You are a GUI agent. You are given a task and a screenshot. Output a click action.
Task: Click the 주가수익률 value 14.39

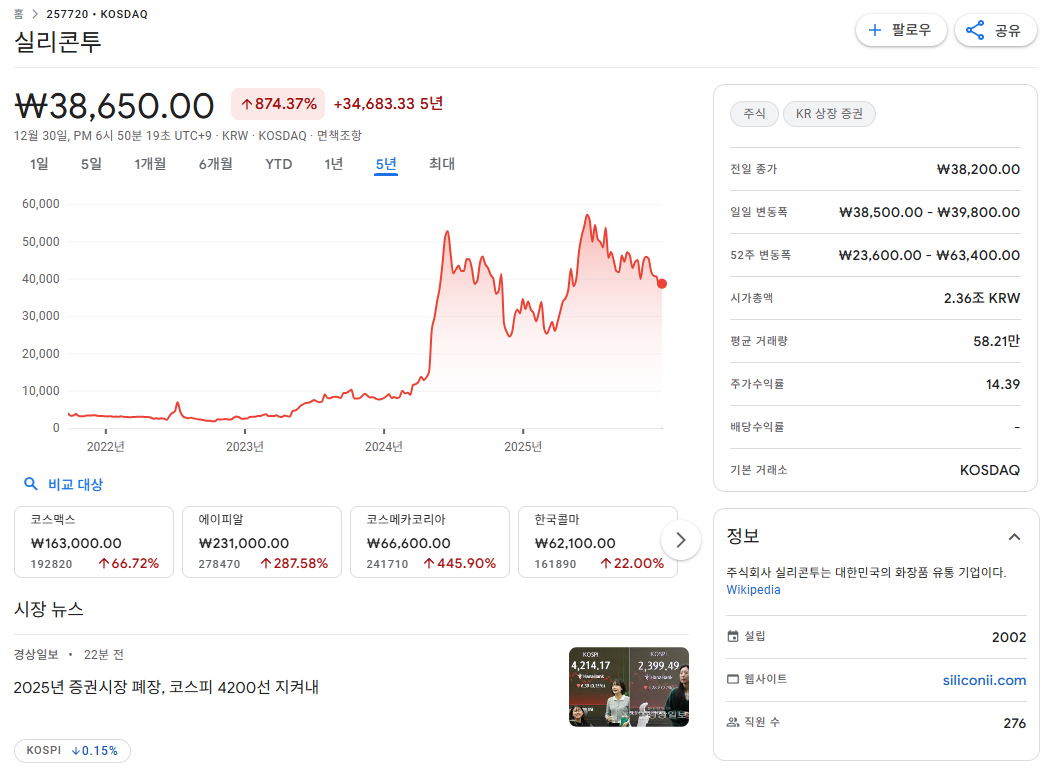(1002, 384)
